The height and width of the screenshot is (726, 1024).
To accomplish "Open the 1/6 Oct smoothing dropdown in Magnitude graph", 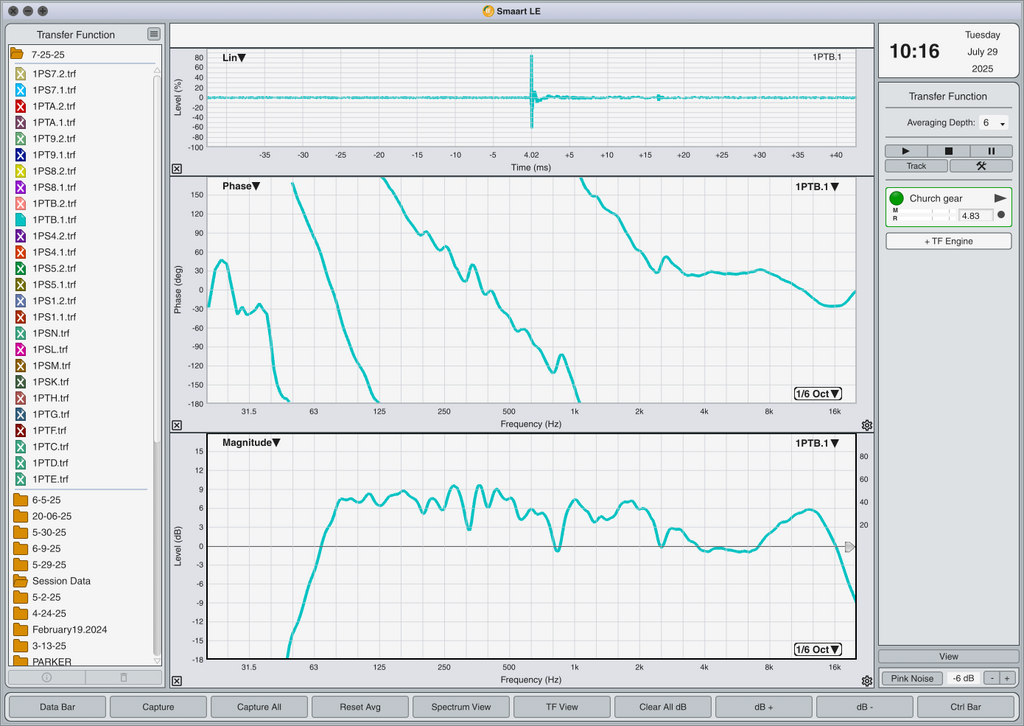I will (818, 650).
